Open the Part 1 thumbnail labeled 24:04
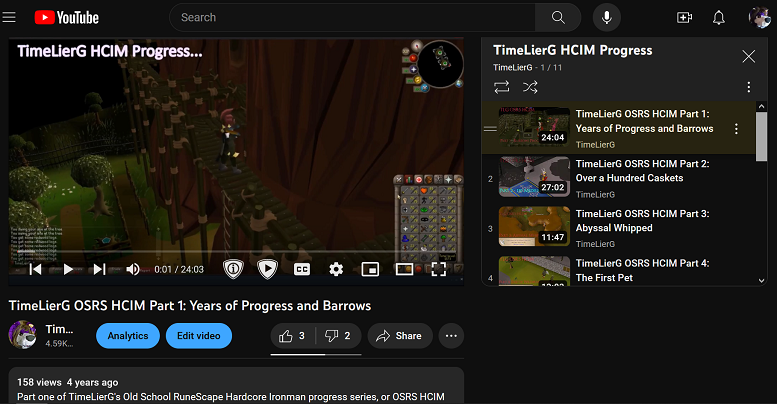Viewport: 777px width, 404px height. coord(534,127)
